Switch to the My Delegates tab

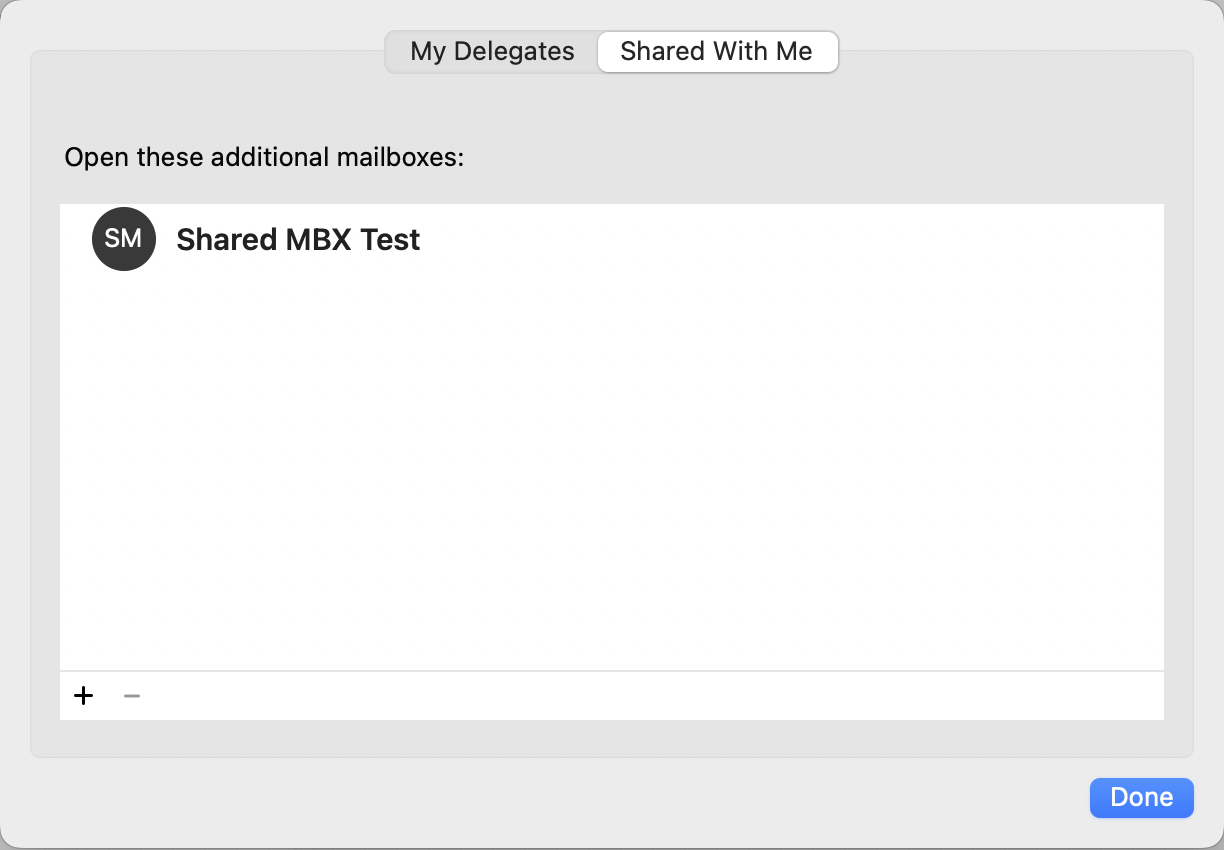click(492, 52)
